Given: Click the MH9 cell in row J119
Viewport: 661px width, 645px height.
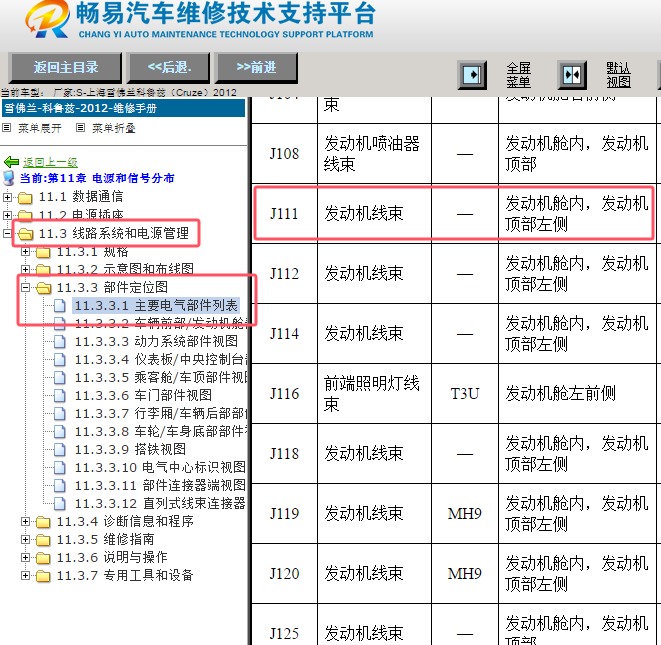Looking at the screenshot, I should 465,513.
